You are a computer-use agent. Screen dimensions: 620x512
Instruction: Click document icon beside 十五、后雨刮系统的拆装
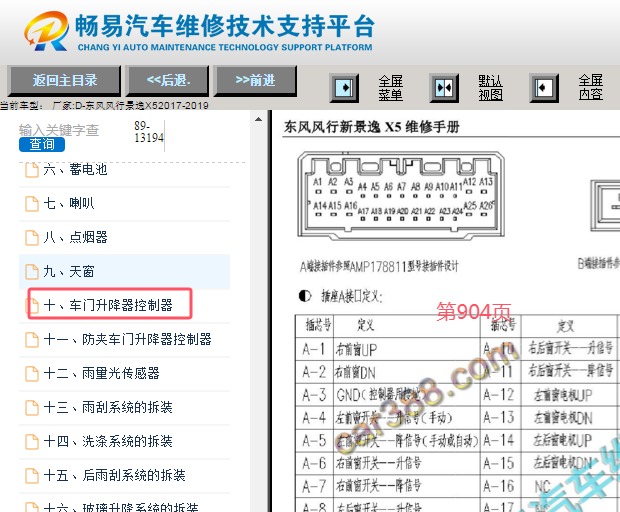[x=32, y=476]
